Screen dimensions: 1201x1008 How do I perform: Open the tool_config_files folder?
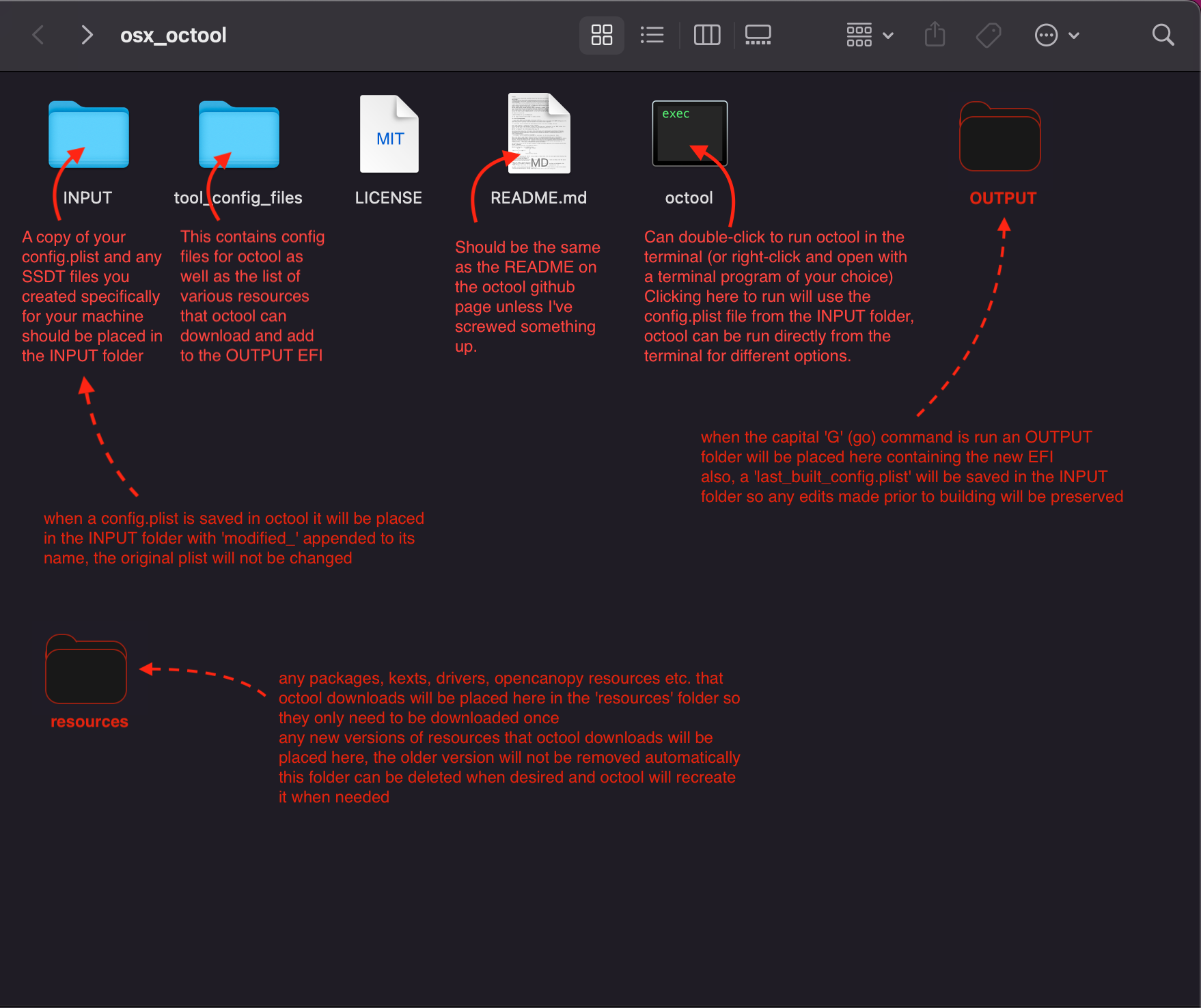(x=238, y=135)
